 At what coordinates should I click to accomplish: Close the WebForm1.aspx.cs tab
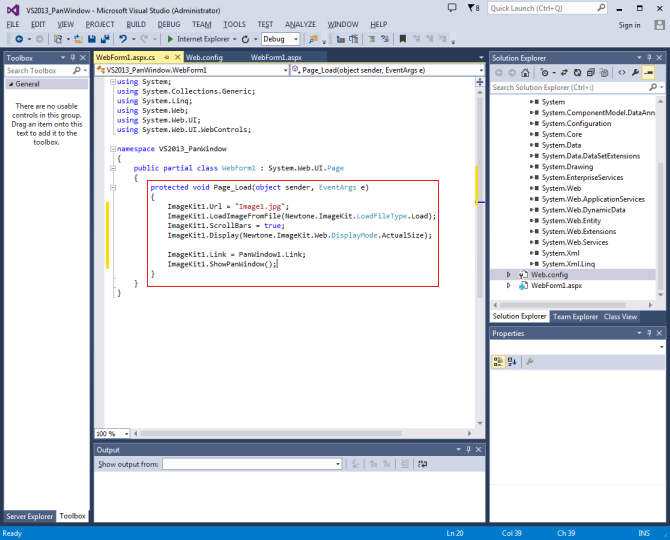pos(177,57)
